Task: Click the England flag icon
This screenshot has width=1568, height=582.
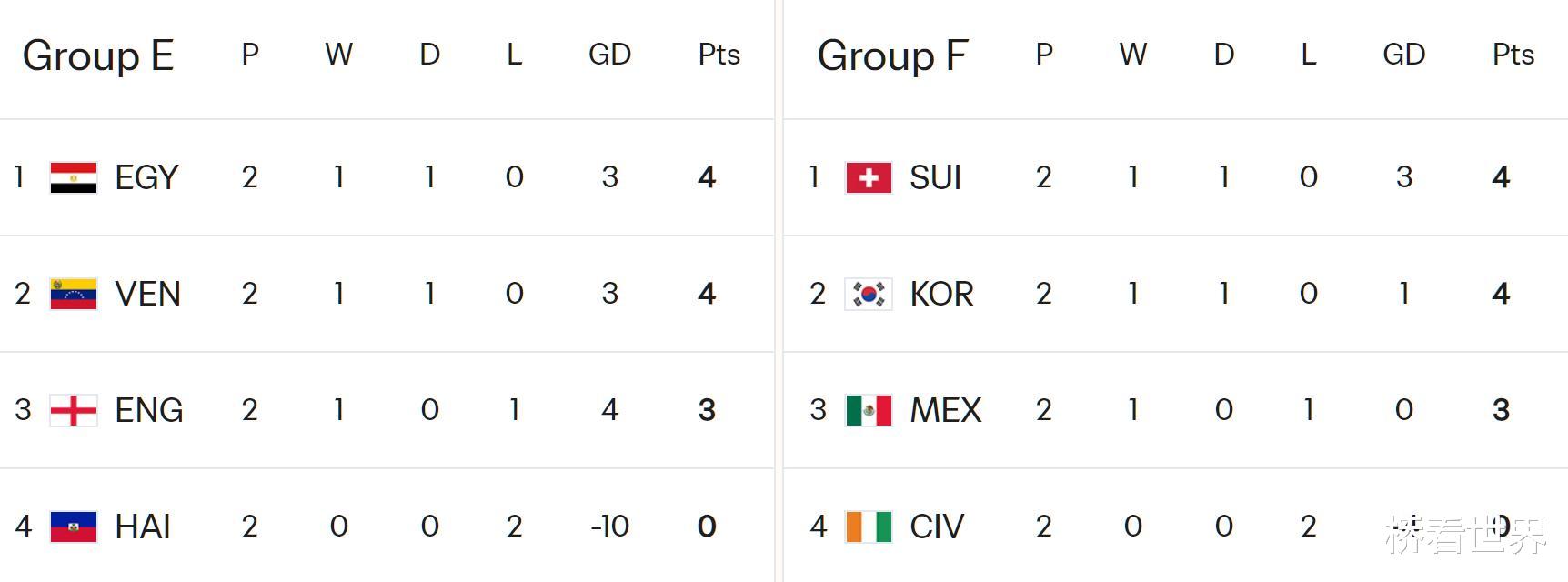Action: tap(74, 410)
